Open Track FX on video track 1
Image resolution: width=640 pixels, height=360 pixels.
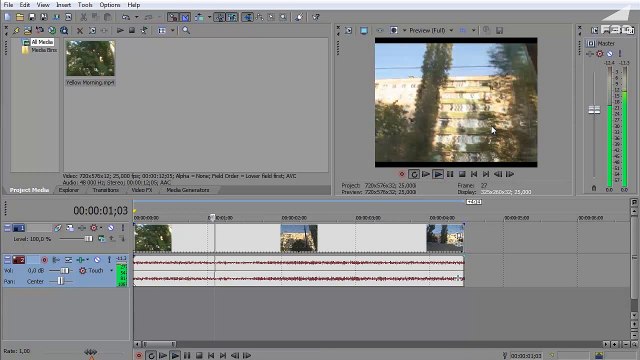tap(82, 228)
